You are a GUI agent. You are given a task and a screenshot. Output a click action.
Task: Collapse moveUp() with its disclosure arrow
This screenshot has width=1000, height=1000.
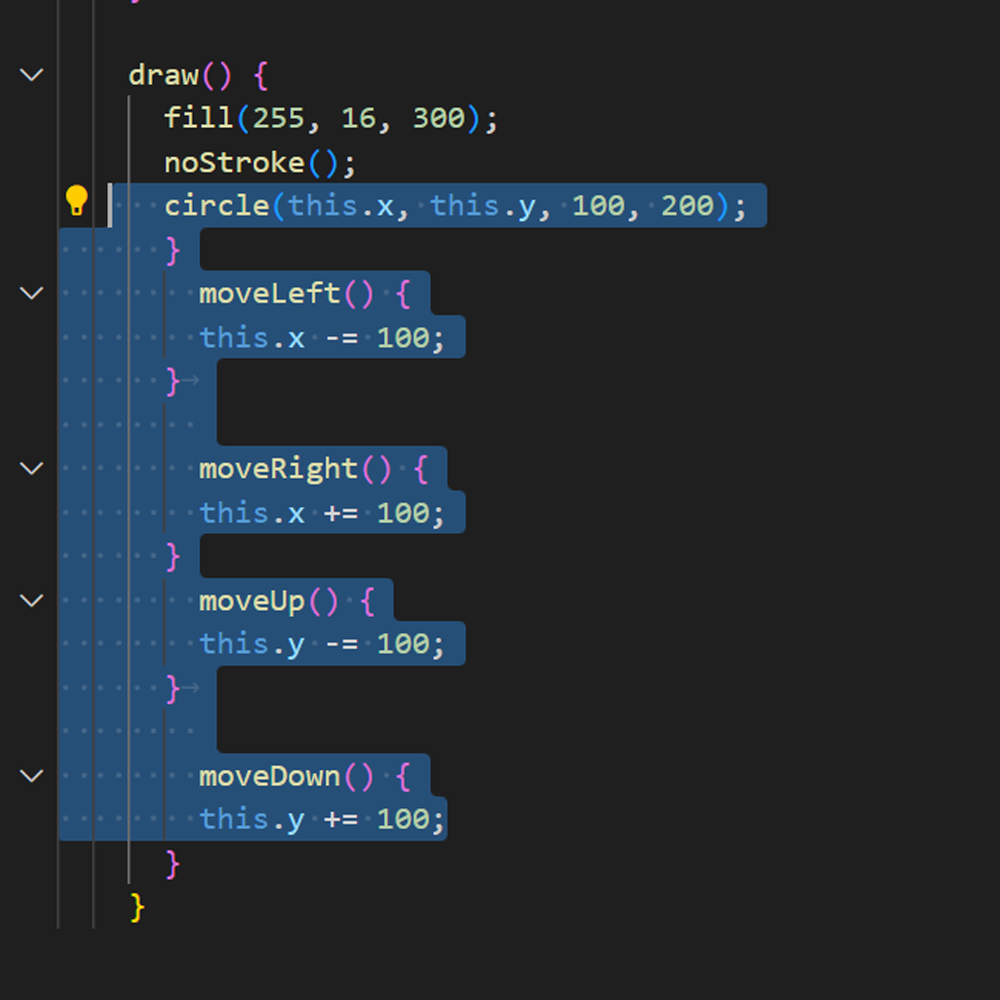pos(31,600)
